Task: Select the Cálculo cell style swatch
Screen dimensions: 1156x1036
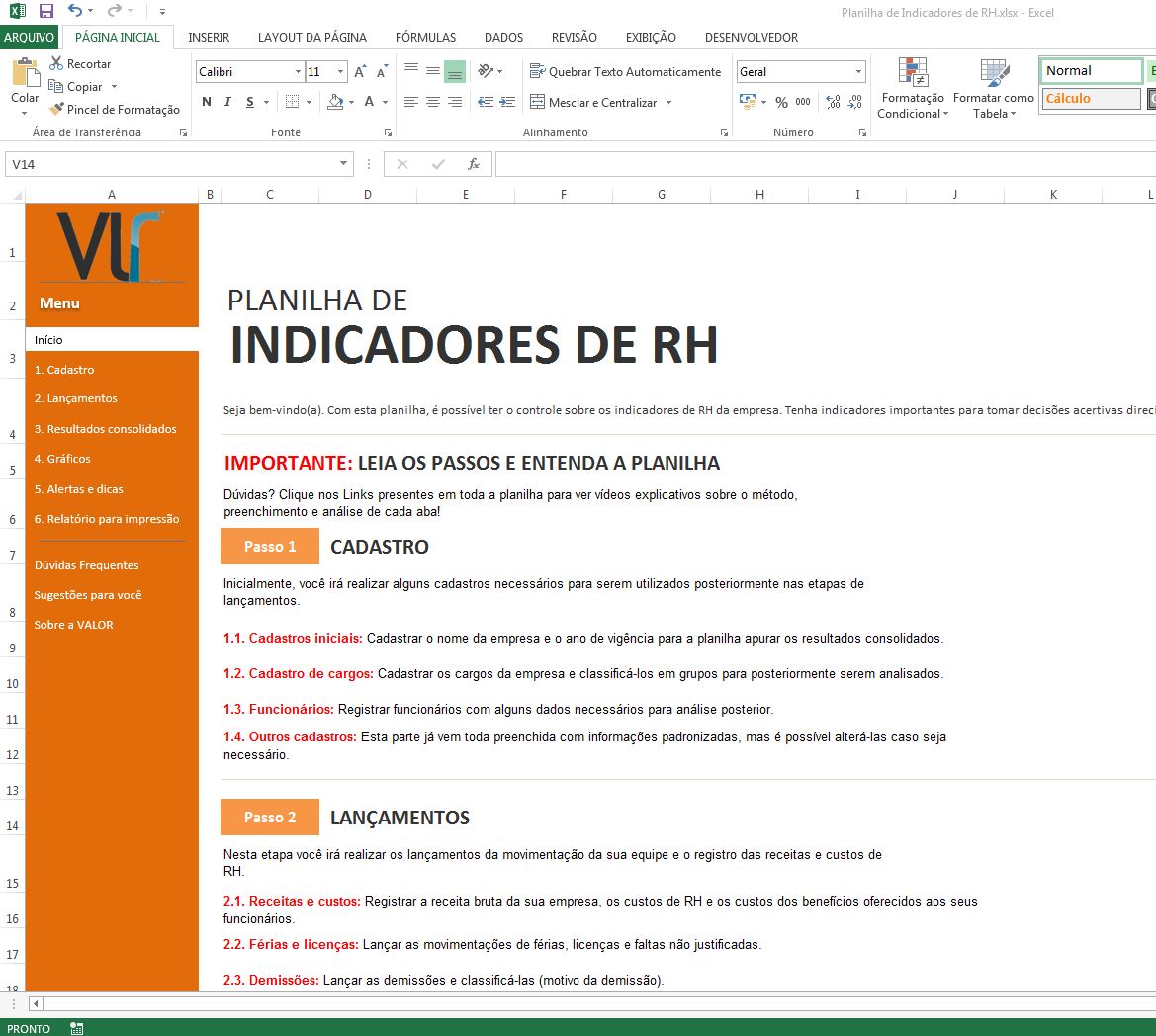Action: tap(1091, 98)
